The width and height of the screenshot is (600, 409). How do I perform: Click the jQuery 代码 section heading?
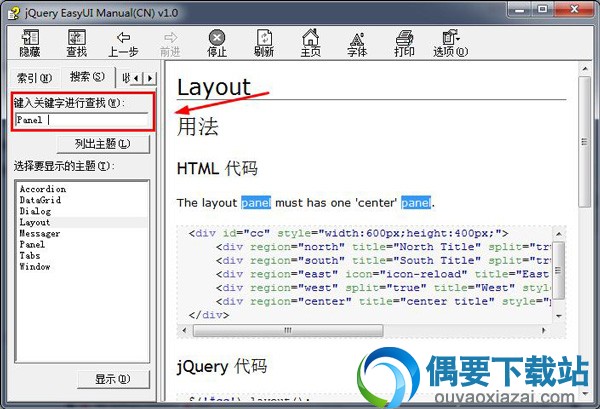[222, 366]
